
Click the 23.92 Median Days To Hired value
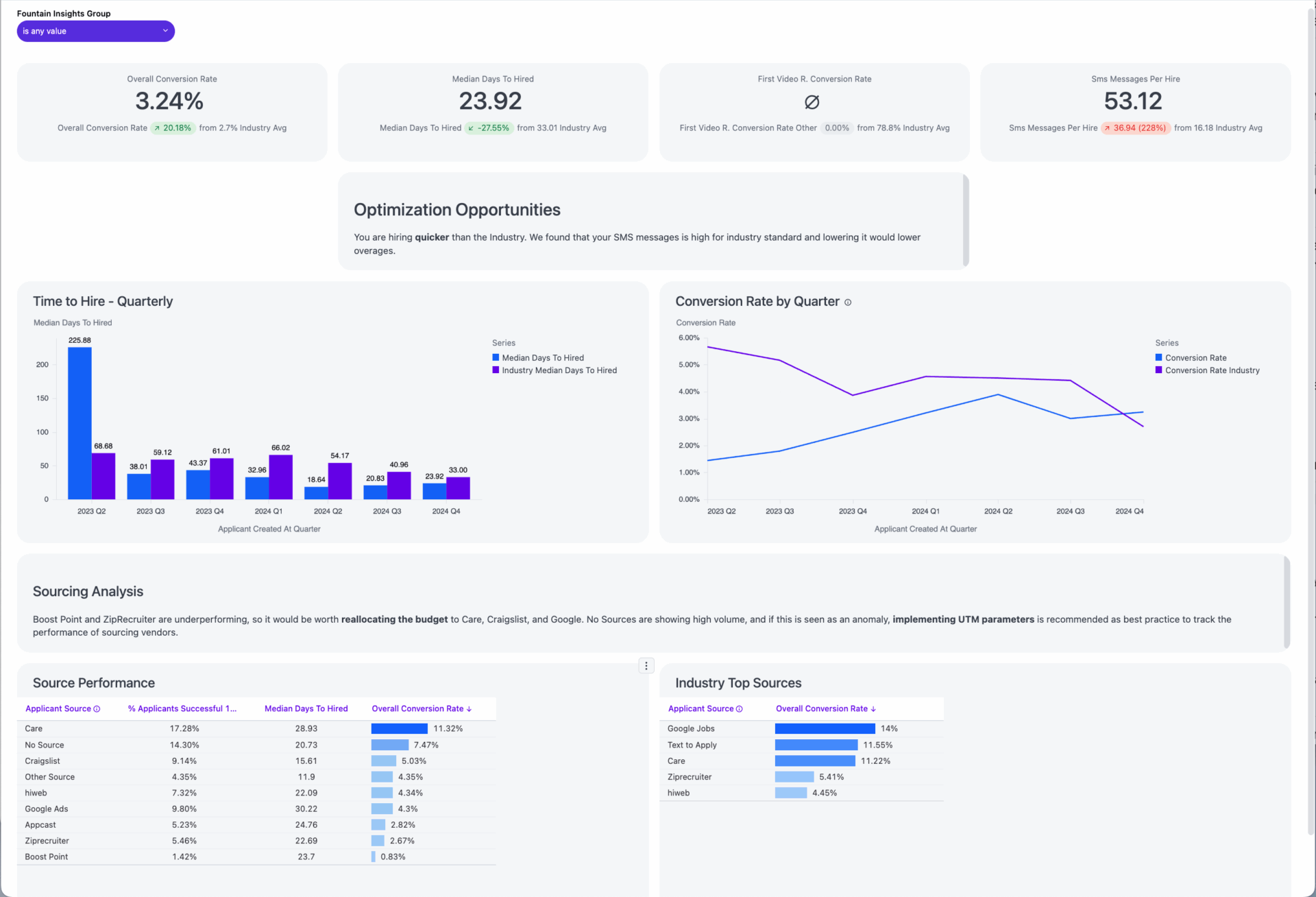[490, 101]
